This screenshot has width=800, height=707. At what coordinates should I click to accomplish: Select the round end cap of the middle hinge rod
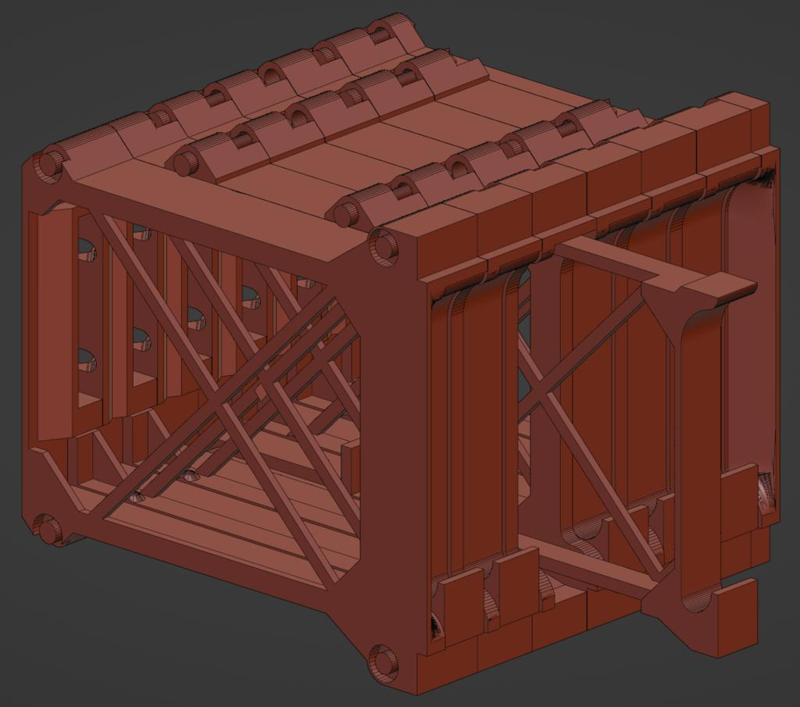click(x=184, y=163)
